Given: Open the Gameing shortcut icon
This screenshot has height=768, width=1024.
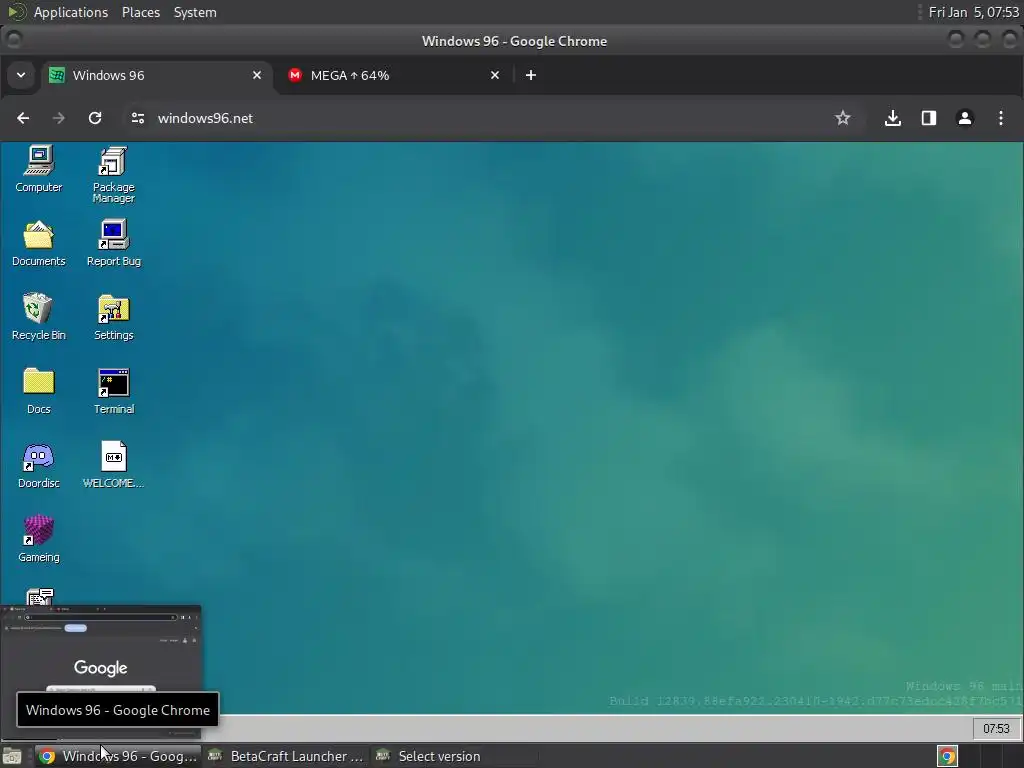Looking at the screenshot, I should tap(39, 539).
